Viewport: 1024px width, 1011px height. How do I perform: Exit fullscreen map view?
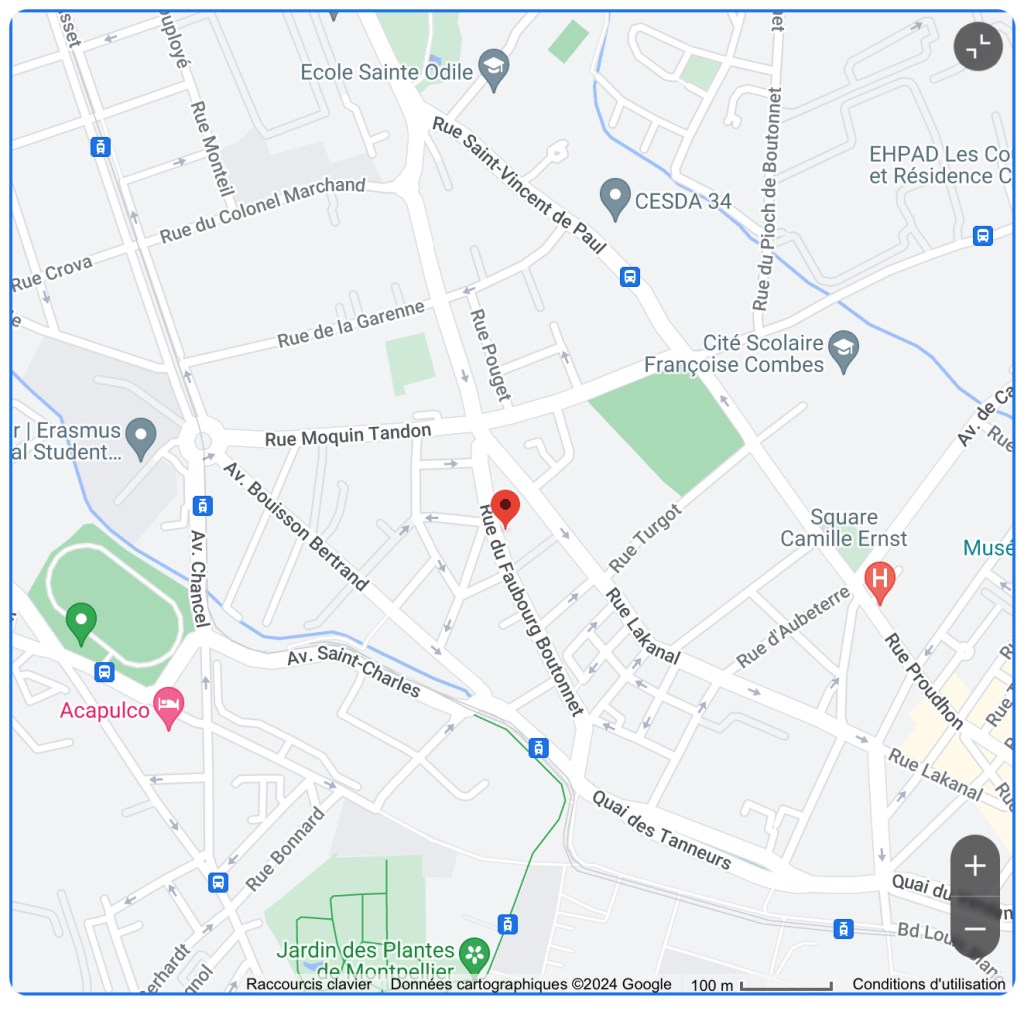coord(978,46)
